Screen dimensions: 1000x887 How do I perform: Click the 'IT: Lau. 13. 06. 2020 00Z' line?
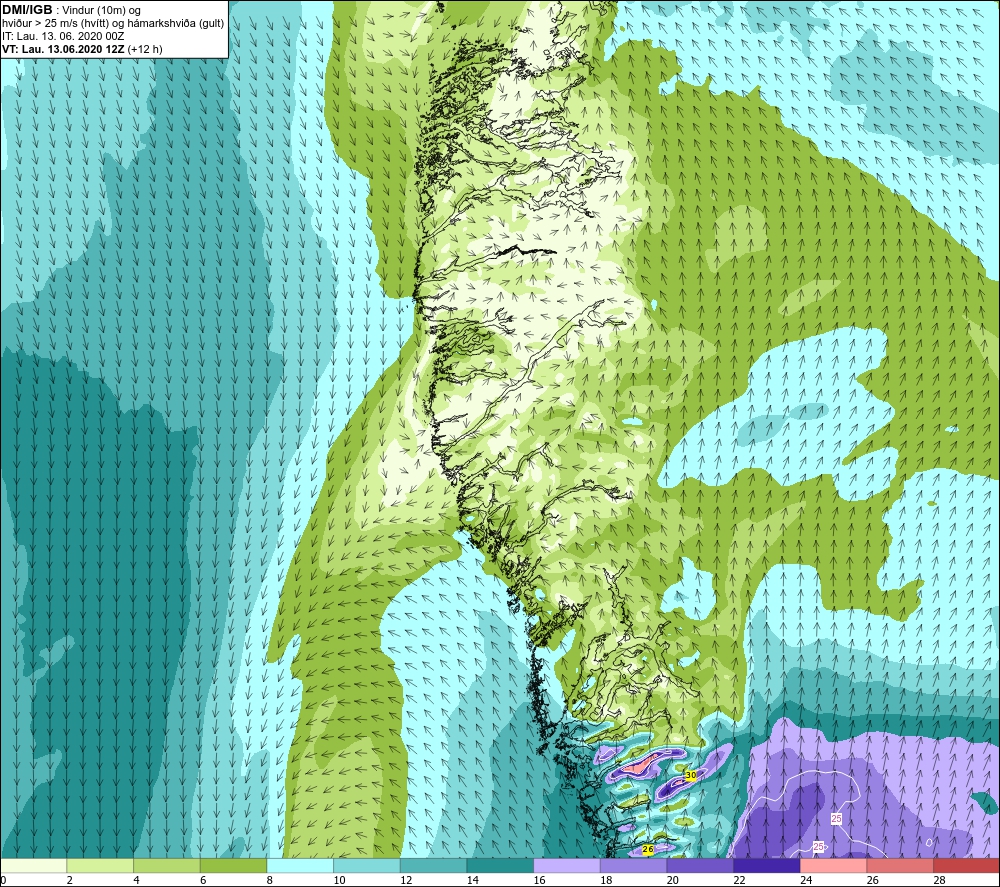(63, 36)
